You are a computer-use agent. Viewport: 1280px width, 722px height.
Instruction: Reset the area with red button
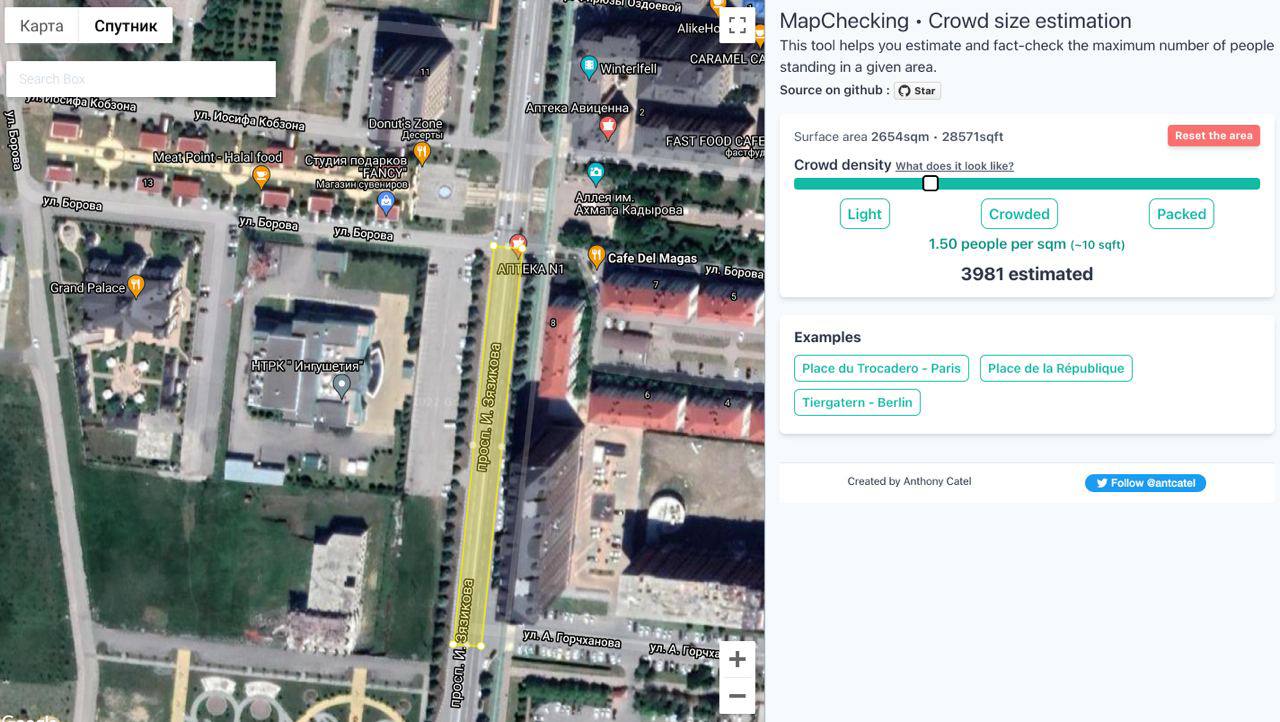(x=1213, y=136)
